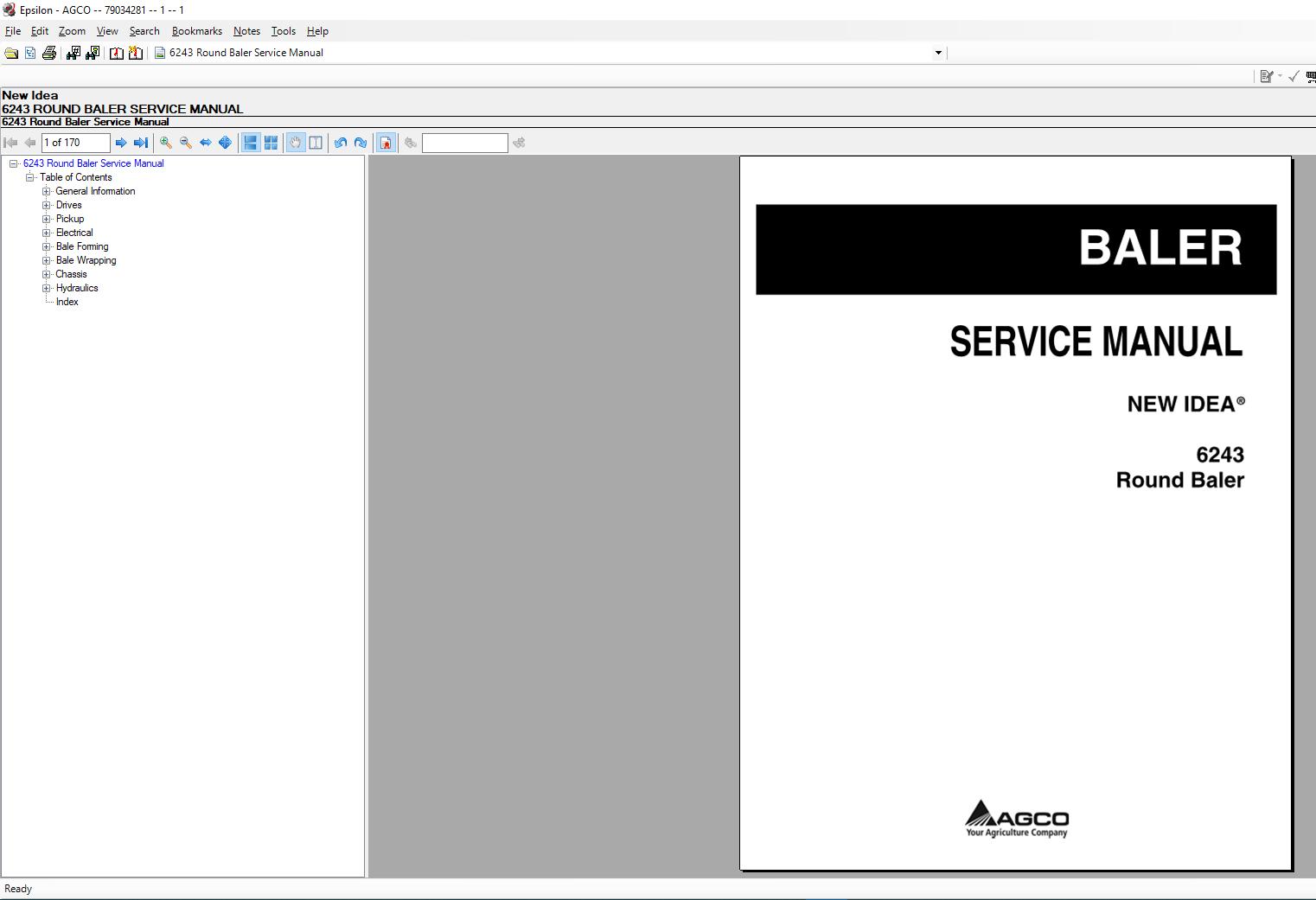This screenshot has width=1316, height=900.
Task: Toggle the single page view mode
Action: pos(251,143)
